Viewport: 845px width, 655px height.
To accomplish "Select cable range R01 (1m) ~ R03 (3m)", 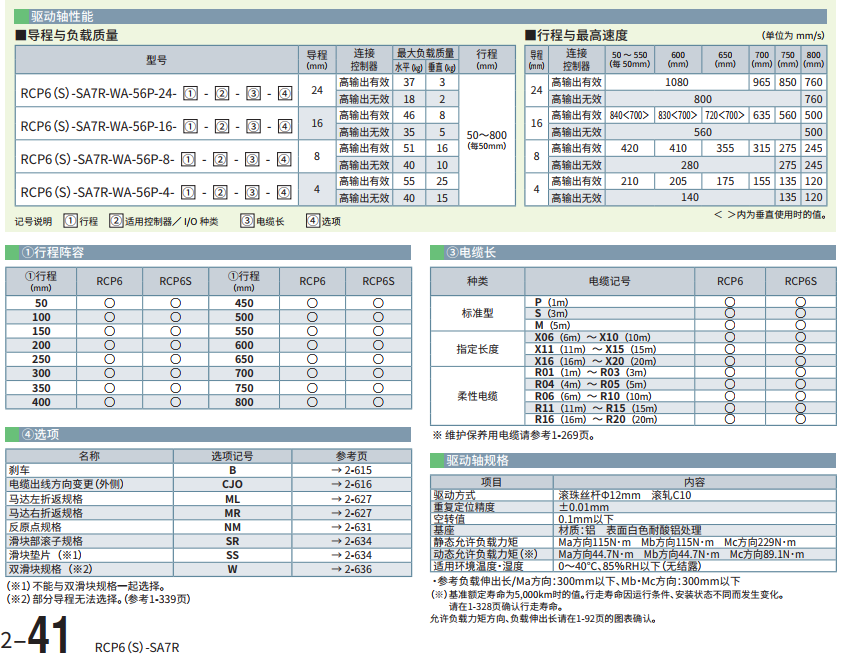I will (591, 372).
